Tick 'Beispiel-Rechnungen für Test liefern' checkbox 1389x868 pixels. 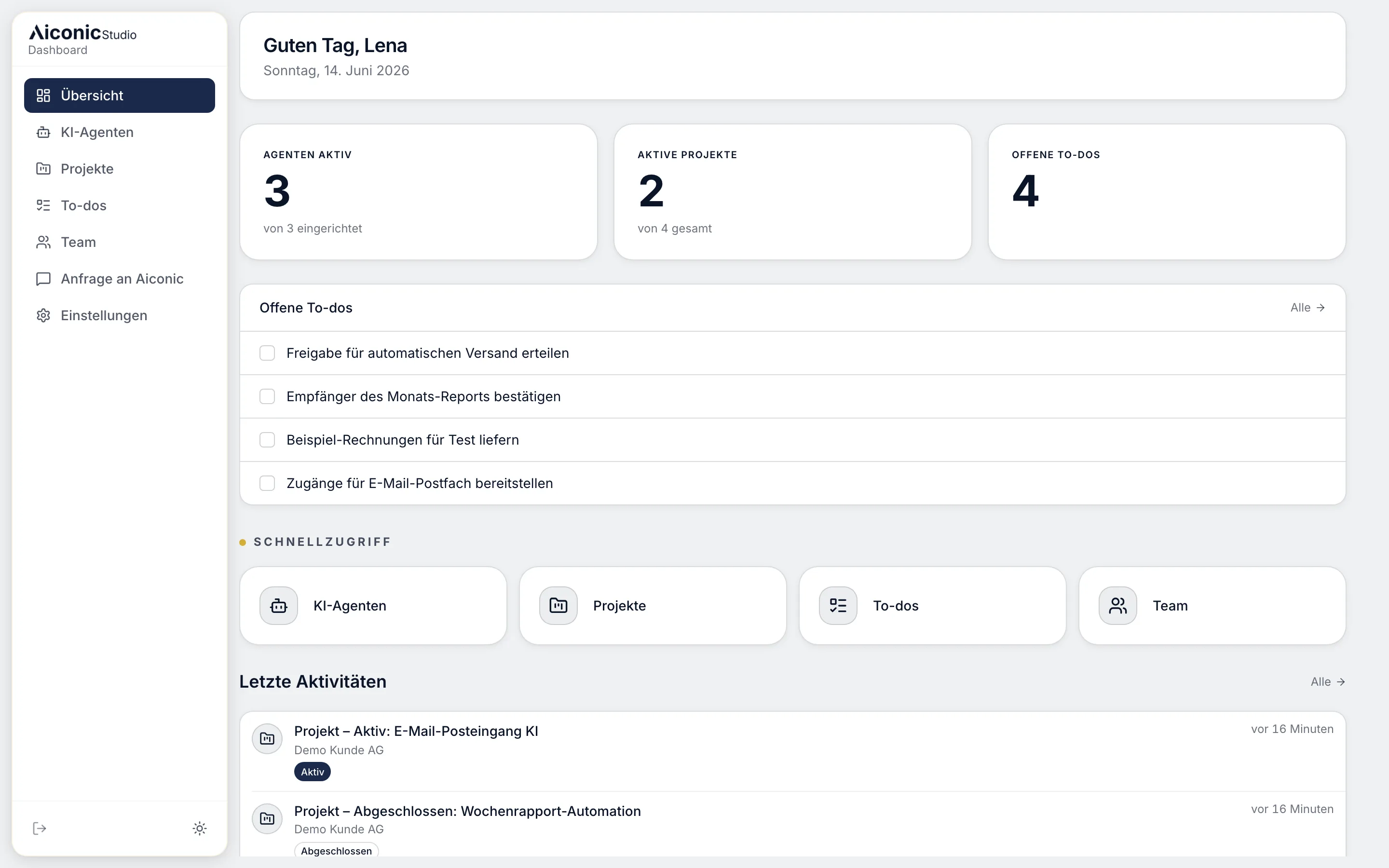point(267,440)
